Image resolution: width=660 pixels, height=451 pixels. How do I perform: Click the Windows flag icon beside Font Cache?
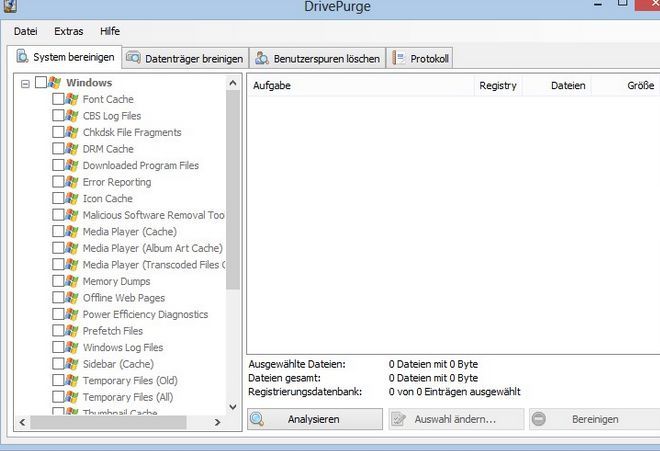(72, 99)
